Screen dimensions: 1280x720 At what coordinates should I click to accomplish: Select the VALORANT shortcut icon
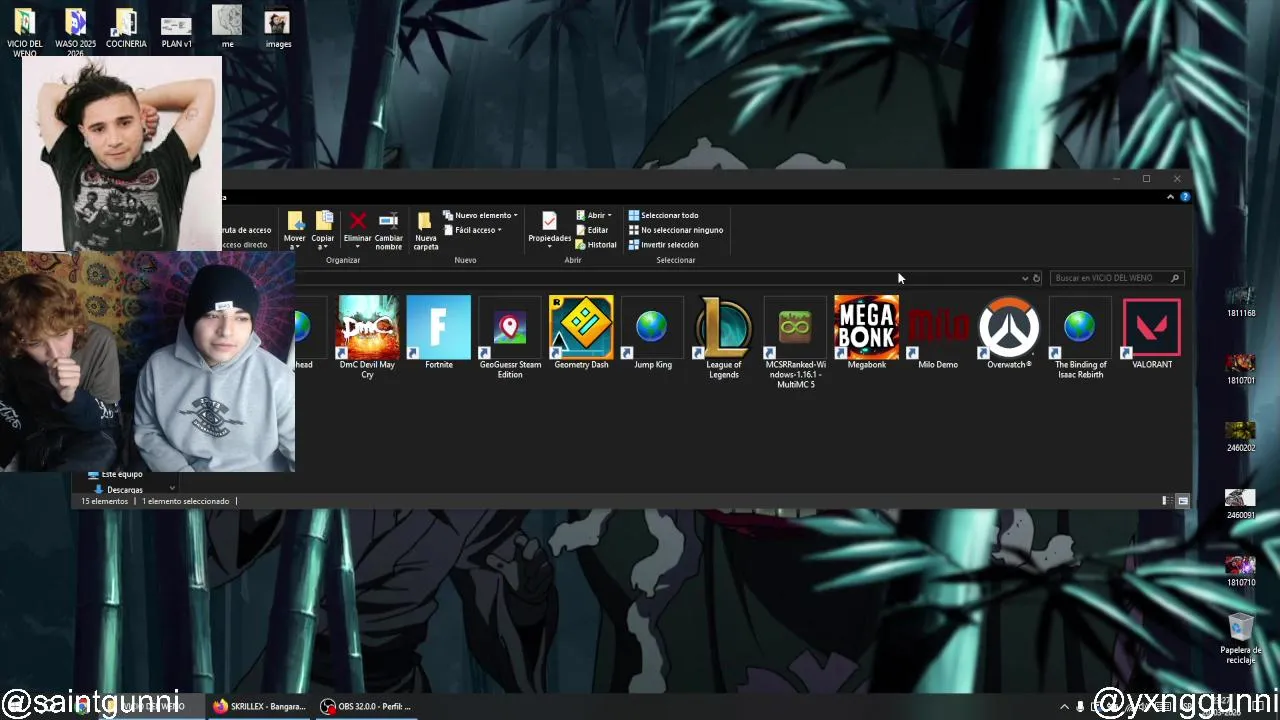pyautogui.click(x=1152, y=332)
